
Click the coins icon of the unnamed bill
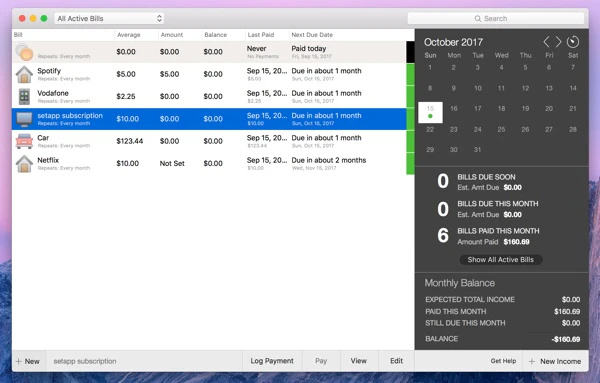pos(24,52)
